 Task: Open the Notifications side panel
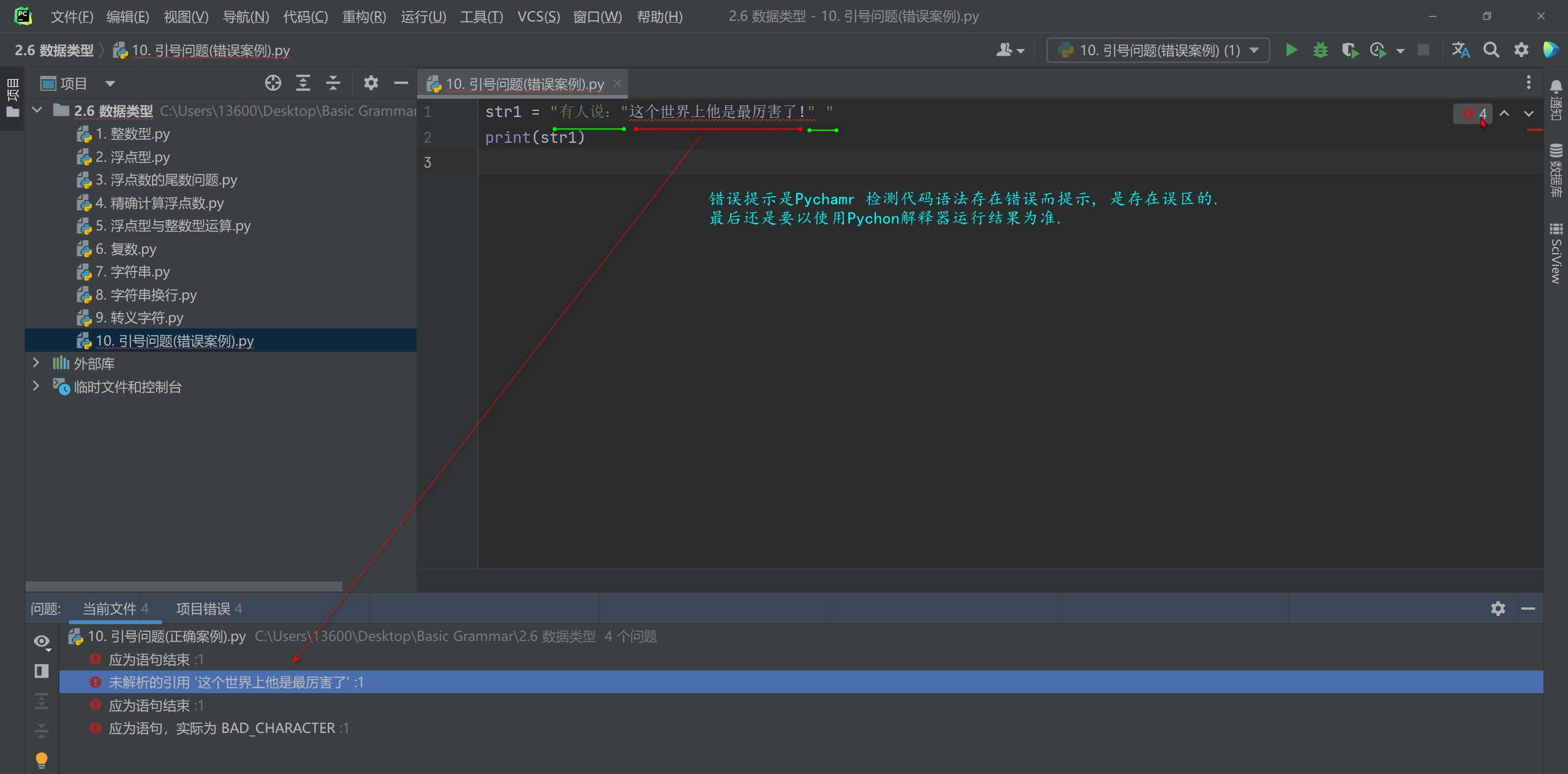coord(1556,101)
